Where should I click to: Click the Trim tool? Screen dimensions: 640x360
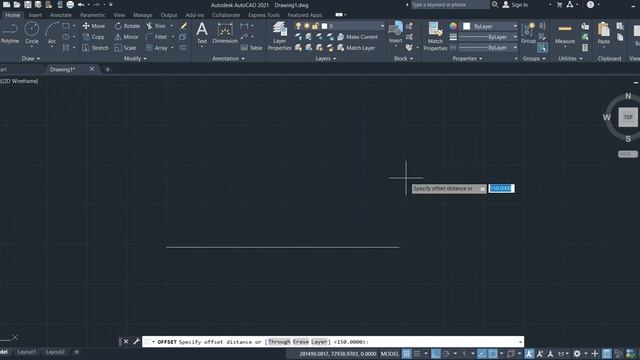click(156, 26)
